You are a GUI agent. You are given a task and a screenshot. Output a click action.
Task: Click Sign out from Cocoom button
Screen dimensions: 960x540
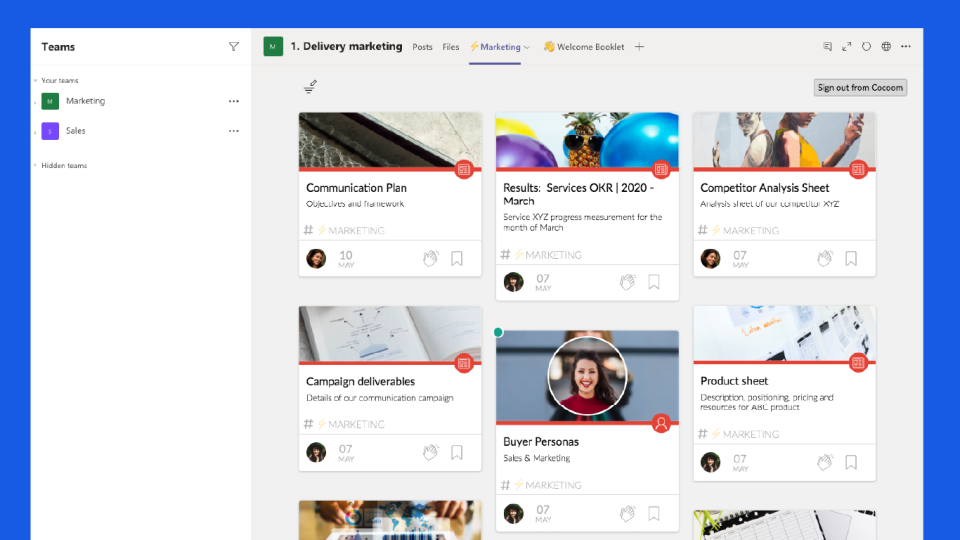(860, 88)
